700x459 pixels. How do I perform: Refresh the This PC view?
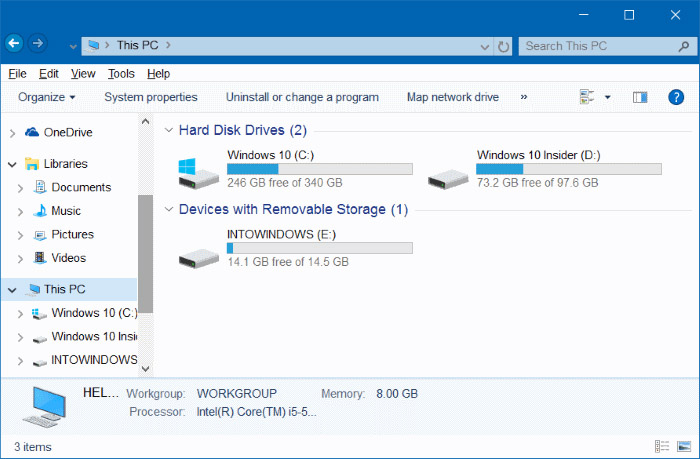point(503,46)
